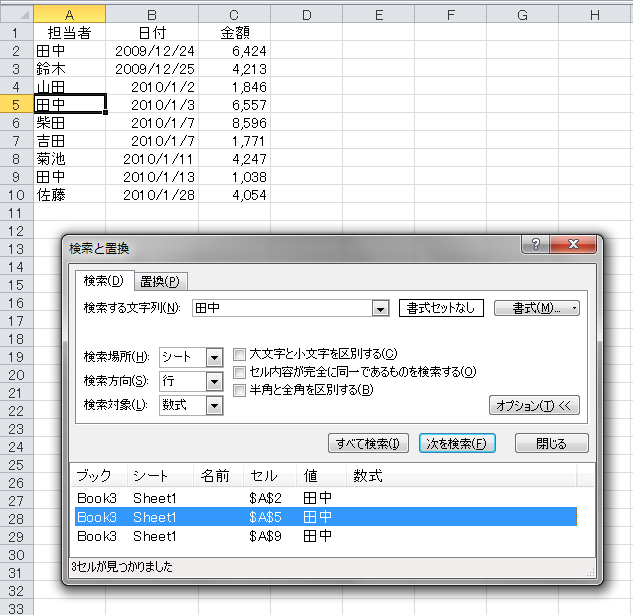This screenshot has width=633, height=615.
Task: Close the 検索と置換 dialog with X
Action: [573, 245]
